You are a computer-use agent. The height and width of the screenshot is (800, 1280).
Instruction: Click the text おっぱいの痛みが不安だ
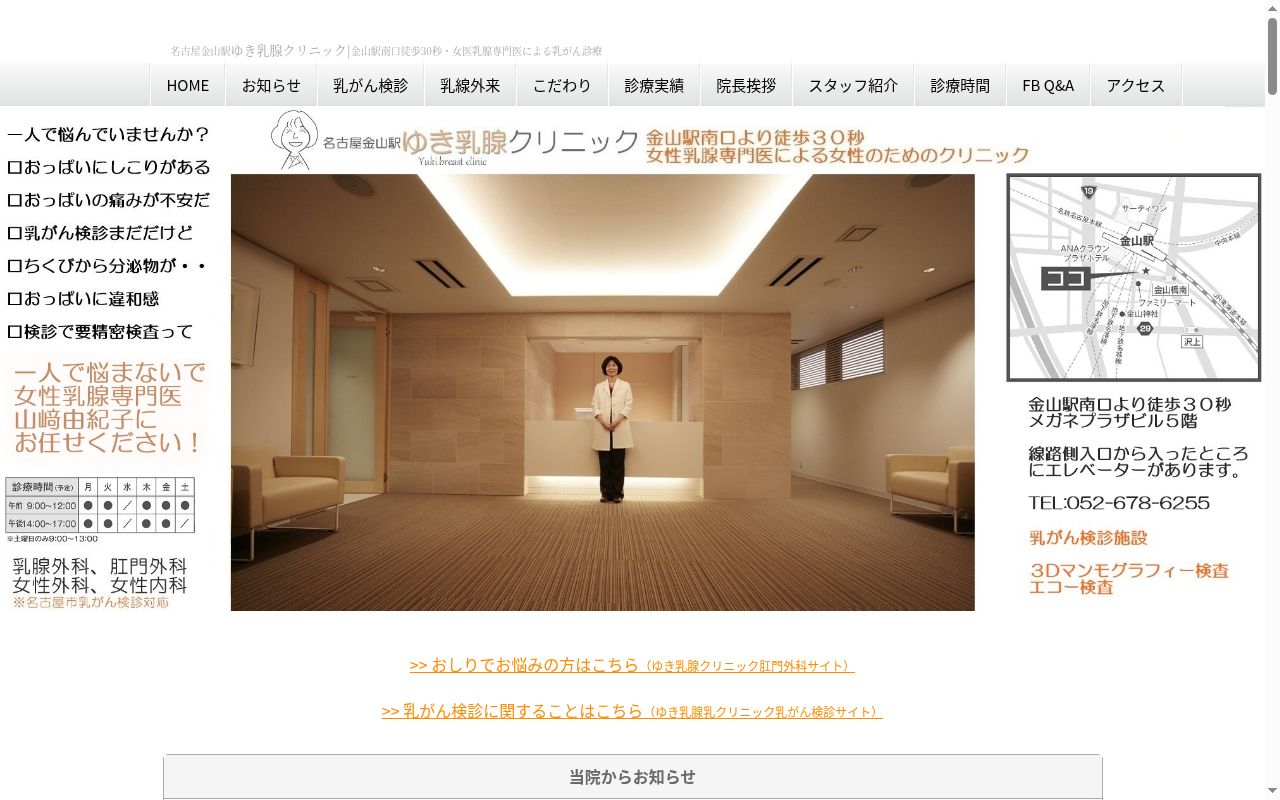pos(117,200)
